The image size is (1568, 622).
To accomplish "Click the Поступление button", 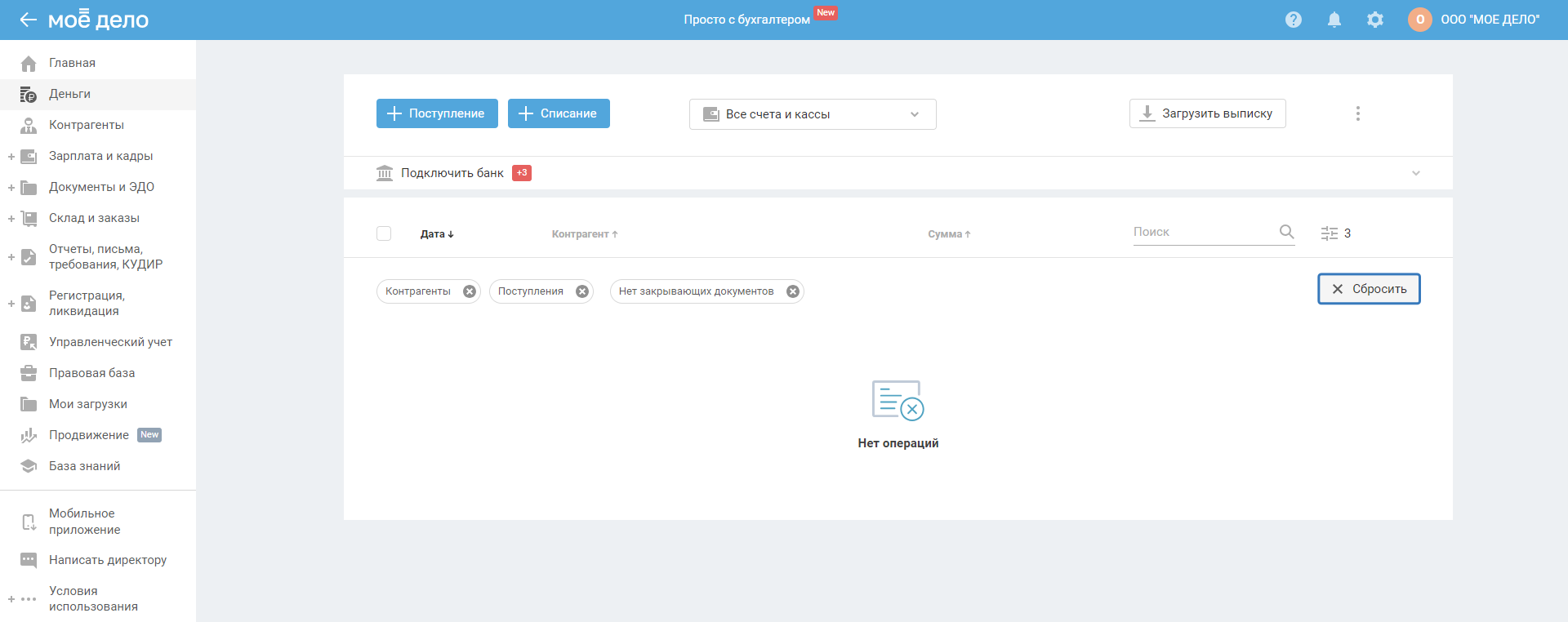I will point(437,113).
